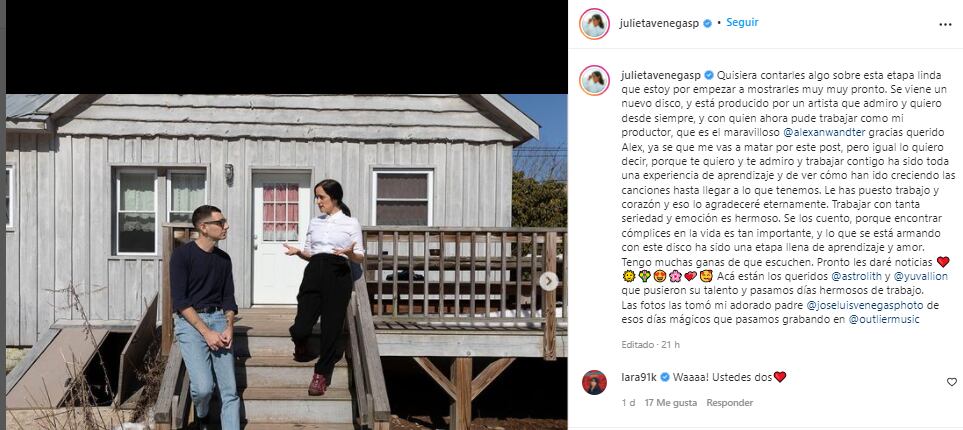Click verified badge beside lara91k
Screen dimensions: 963x430
coord(665,377)
